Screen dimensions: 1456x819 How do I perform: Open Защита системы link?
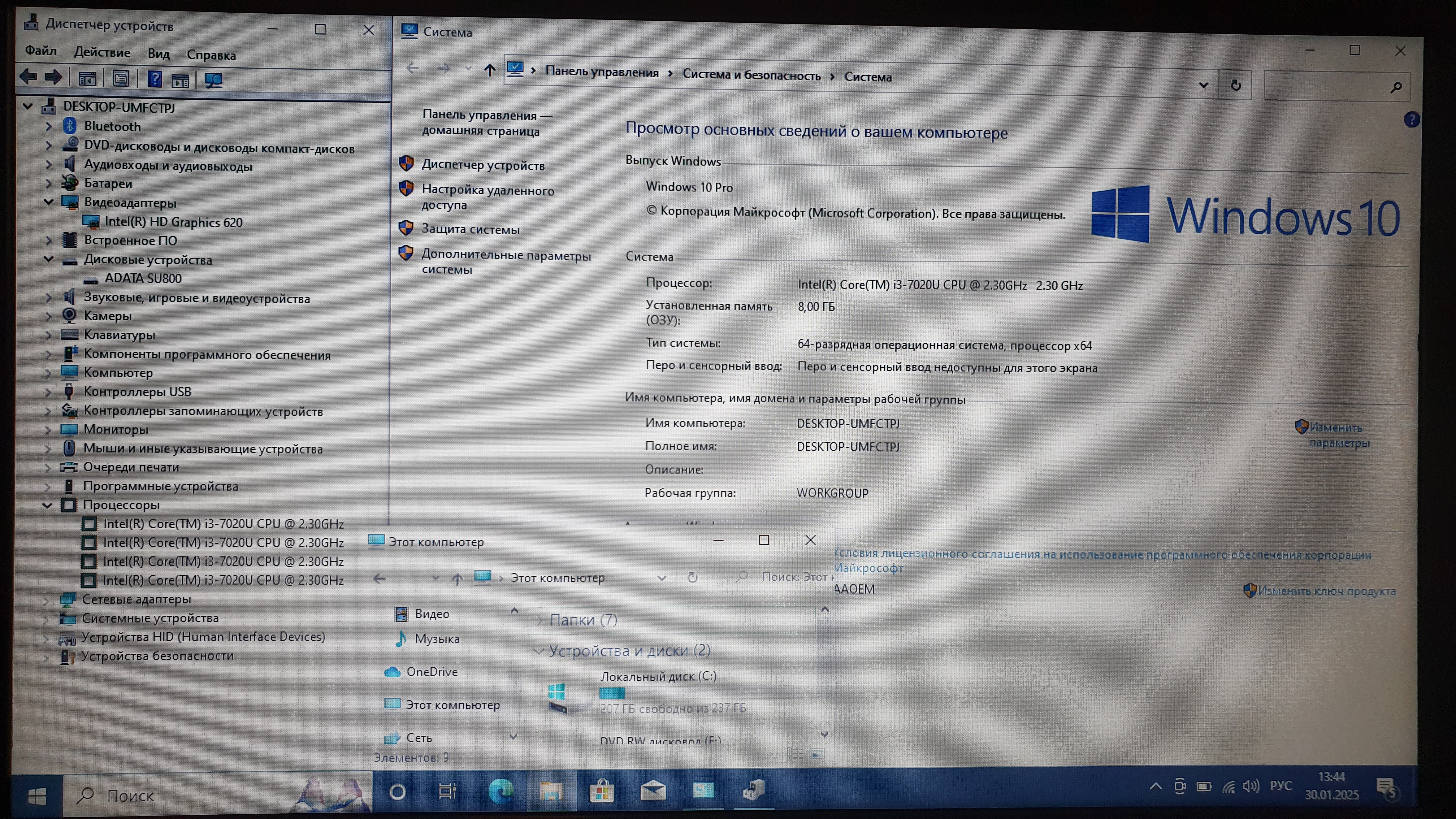pos(470,229)
